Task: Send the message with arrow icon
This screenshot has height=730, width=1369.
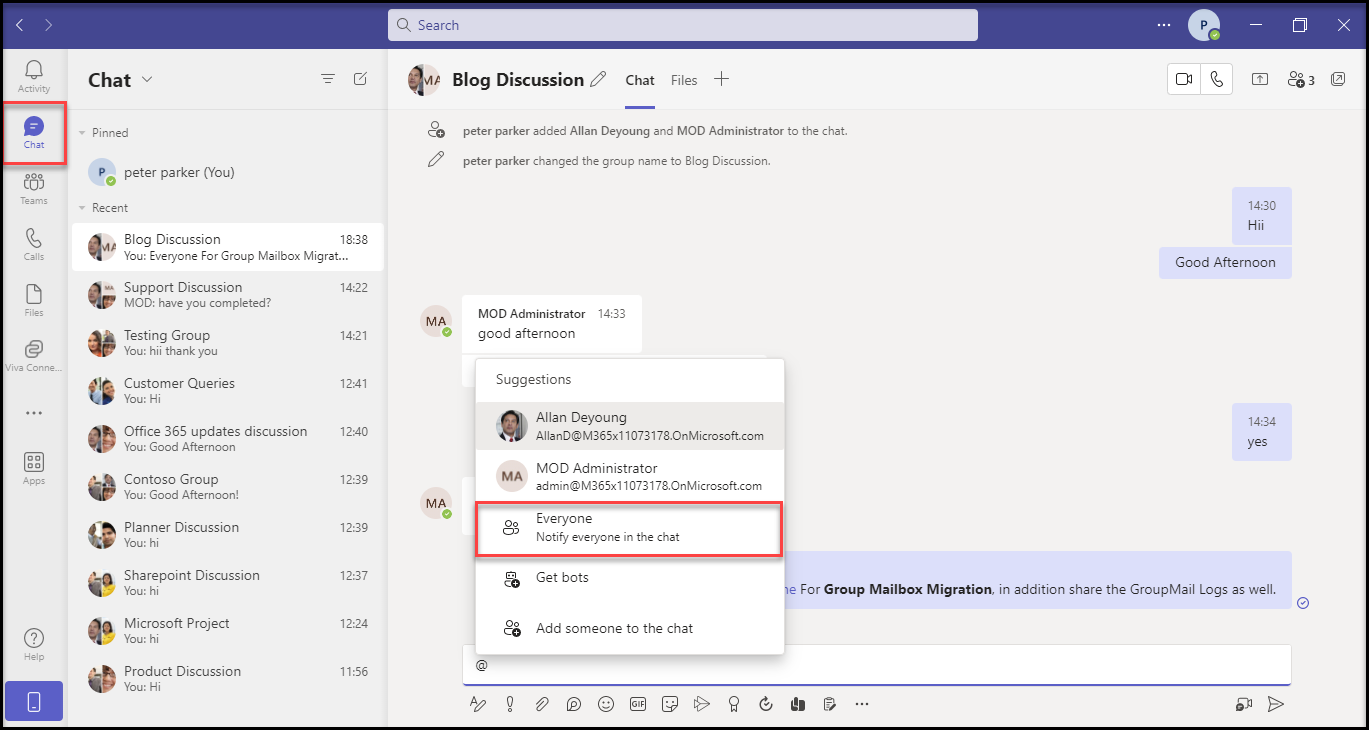Action: (1275, 704)
